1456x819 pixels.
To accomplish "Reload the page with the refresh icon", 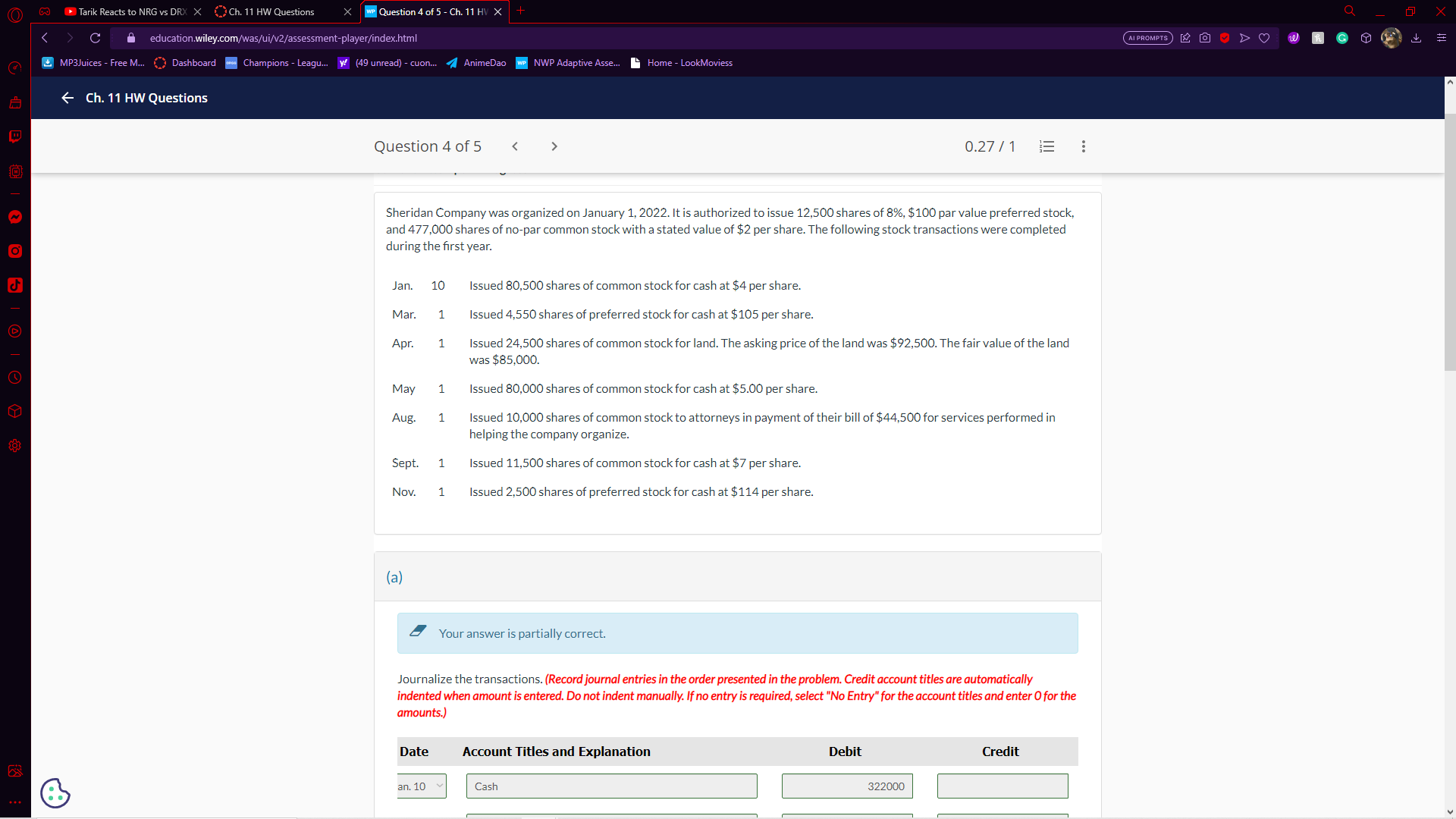I will click(96, 38).
